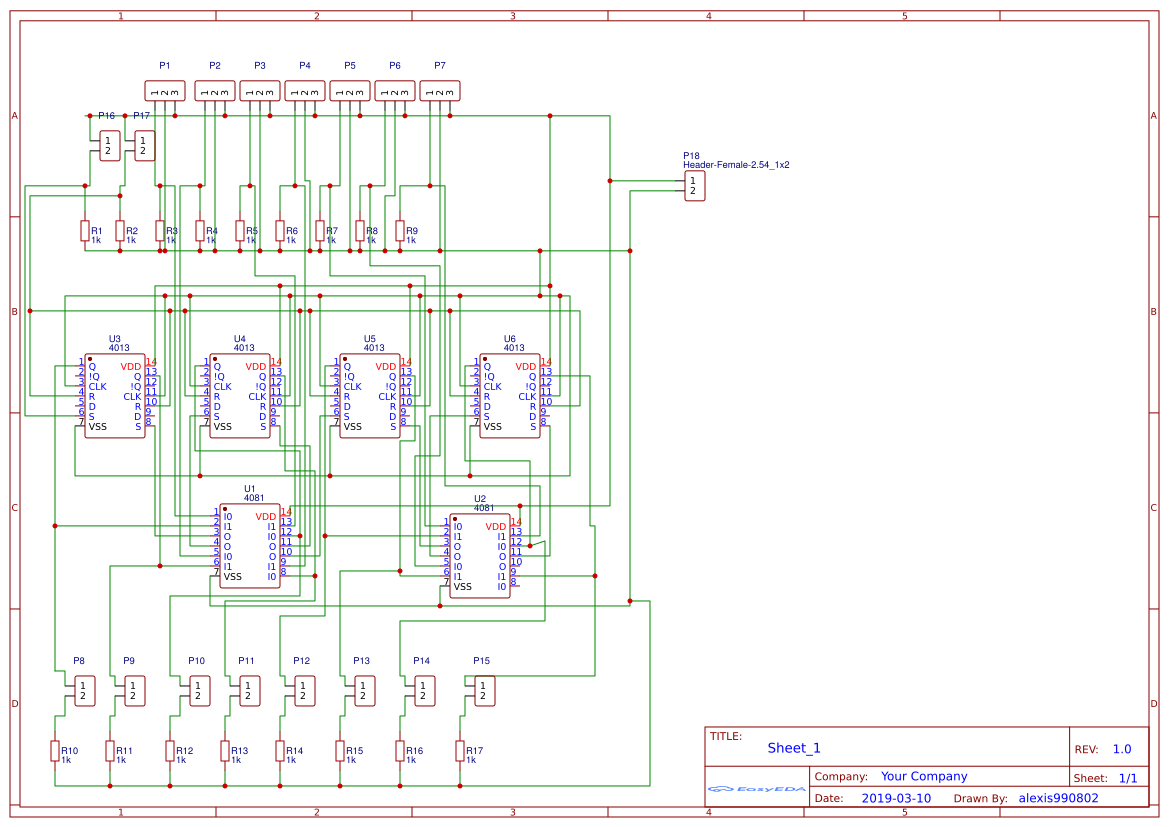1169x827 pixels.
Task: Click the Your Company field
Action: (x=924, y=776)
